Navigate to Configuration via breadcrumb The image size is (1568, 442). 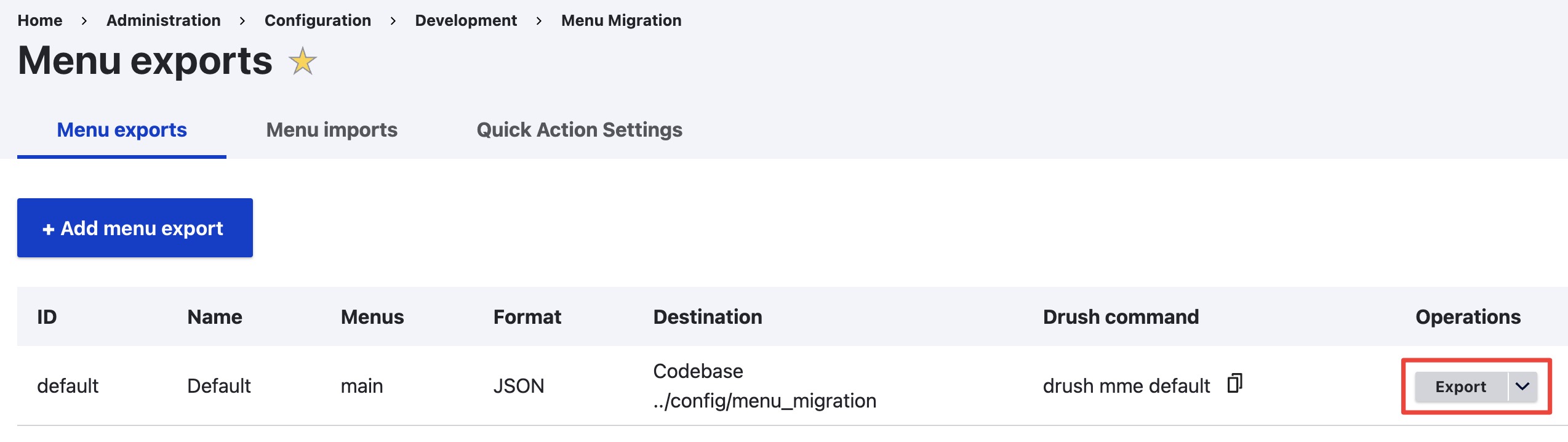click(318, 20)
